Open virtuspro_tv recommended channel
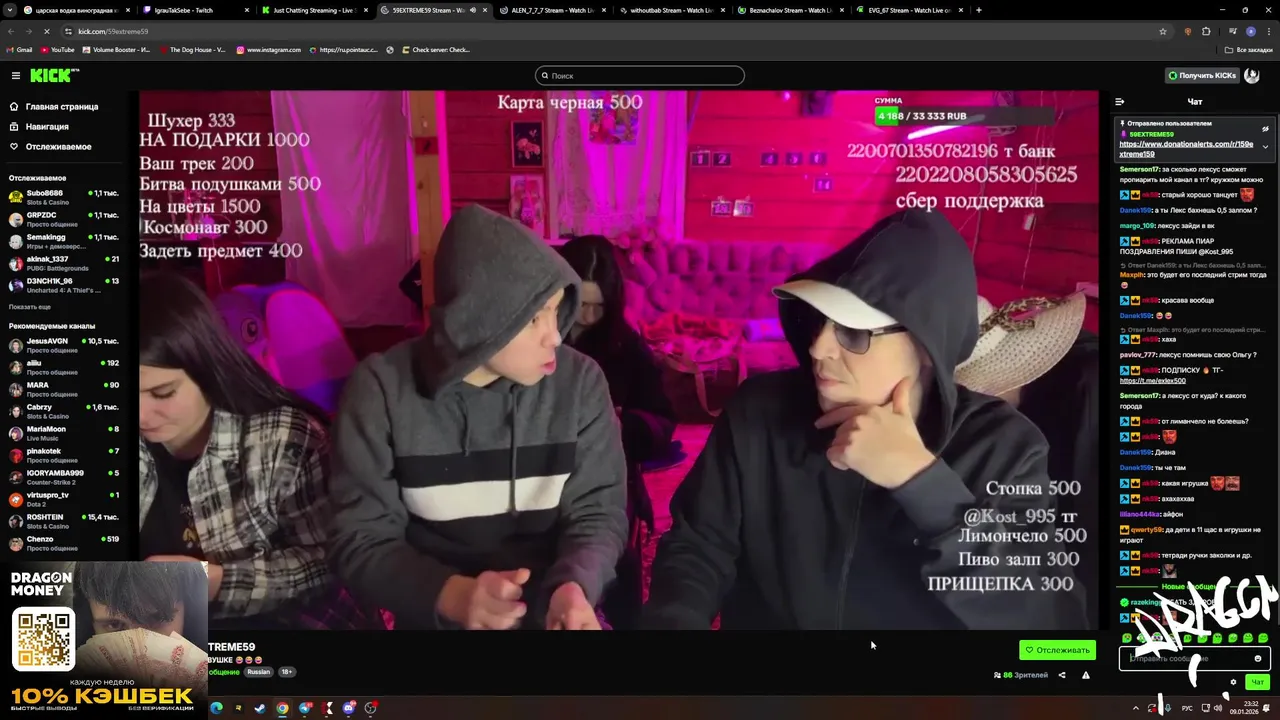The image size is (1280, 720). (64, 499)
